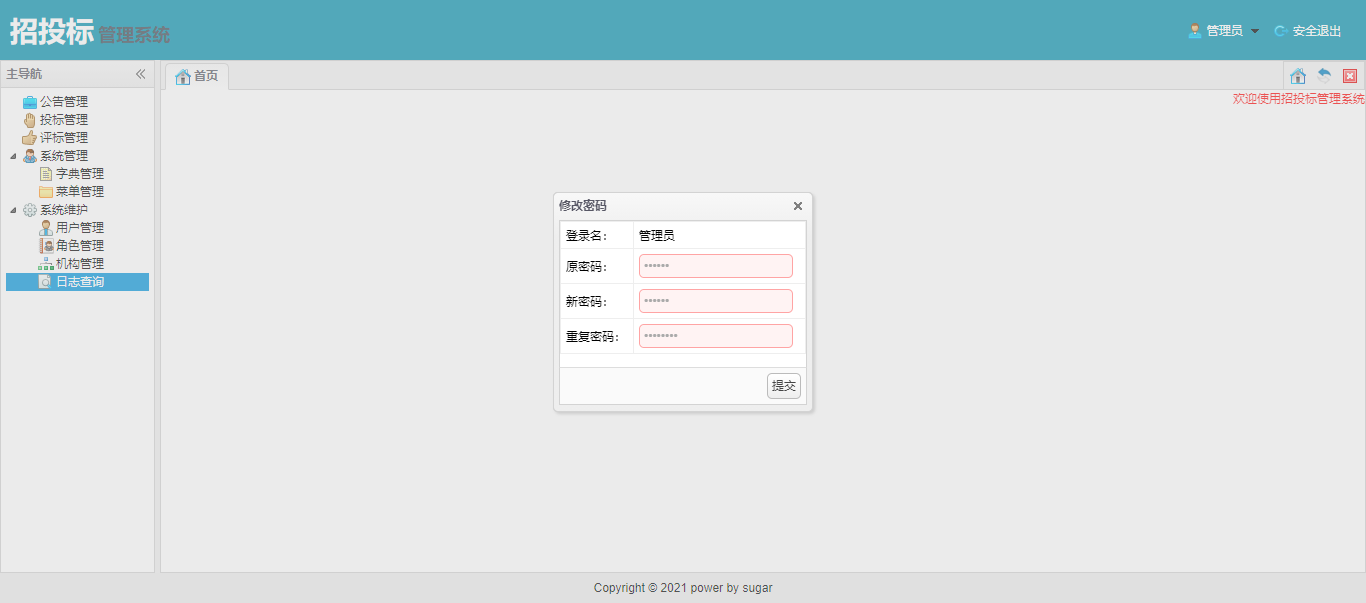Switch to the 首页 tab
The height and width of the screenshot is (603, 1366).
(x=197, y=76)
